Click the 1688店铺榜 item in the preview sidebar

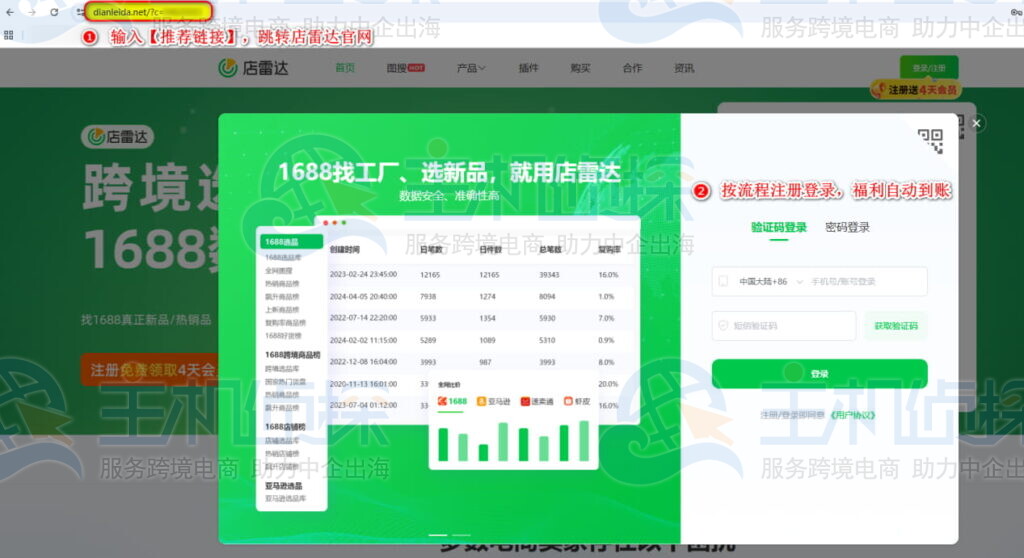coord(285,427)
